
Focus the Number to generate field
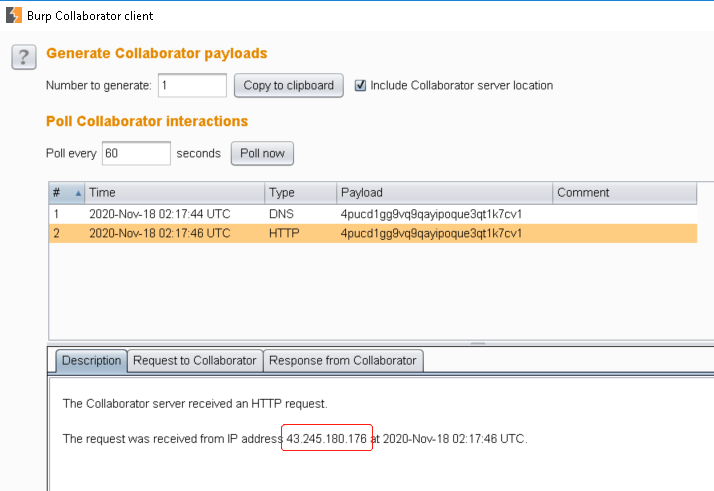coord(192,85)
